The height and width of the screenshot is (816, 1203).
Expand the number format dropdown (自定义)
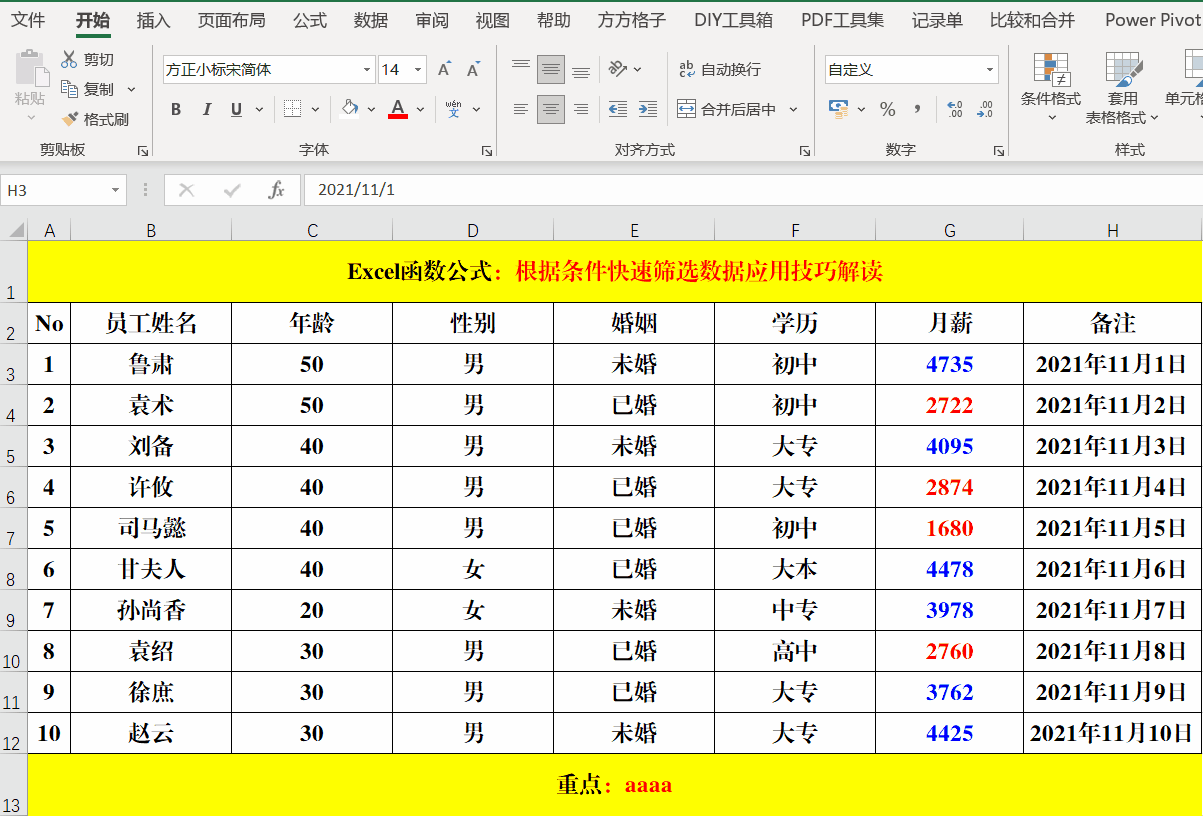pyautogui.click(x=990, y=69)
